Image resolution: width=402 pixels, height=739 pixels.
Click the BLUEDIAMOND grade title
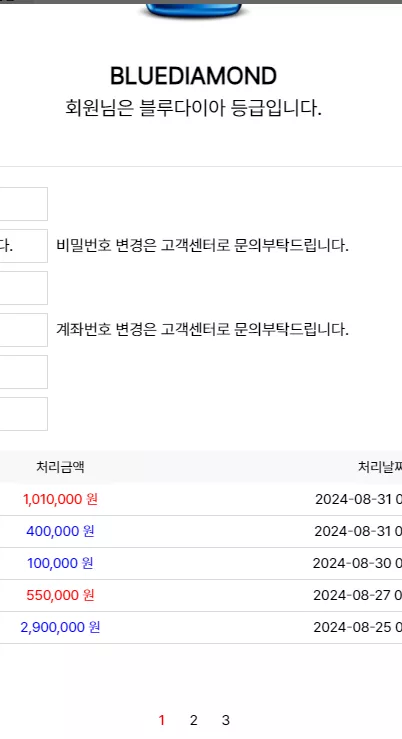[x=193, y=76]
